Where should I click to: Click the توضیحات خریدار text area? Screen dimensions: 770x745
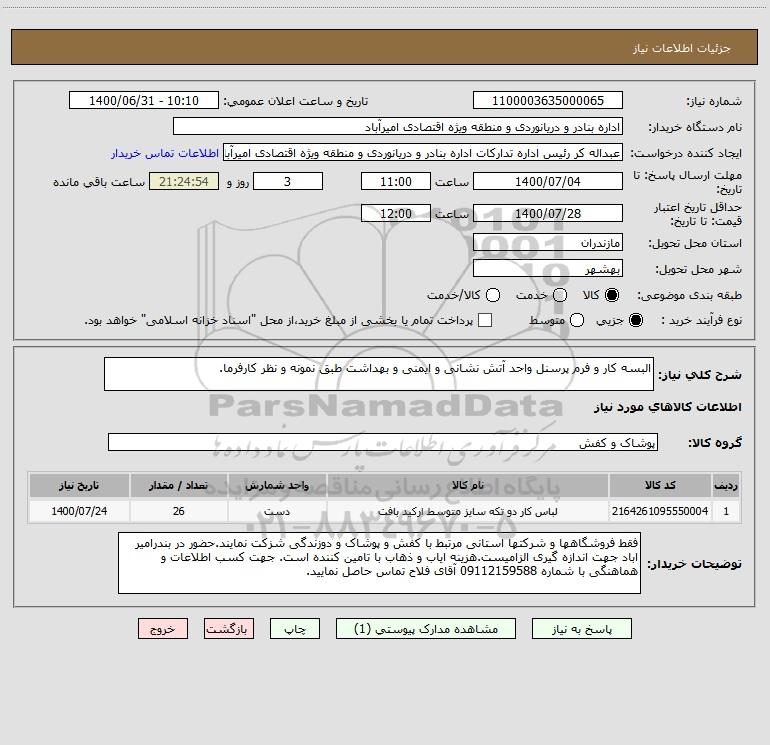click(379, 563)
